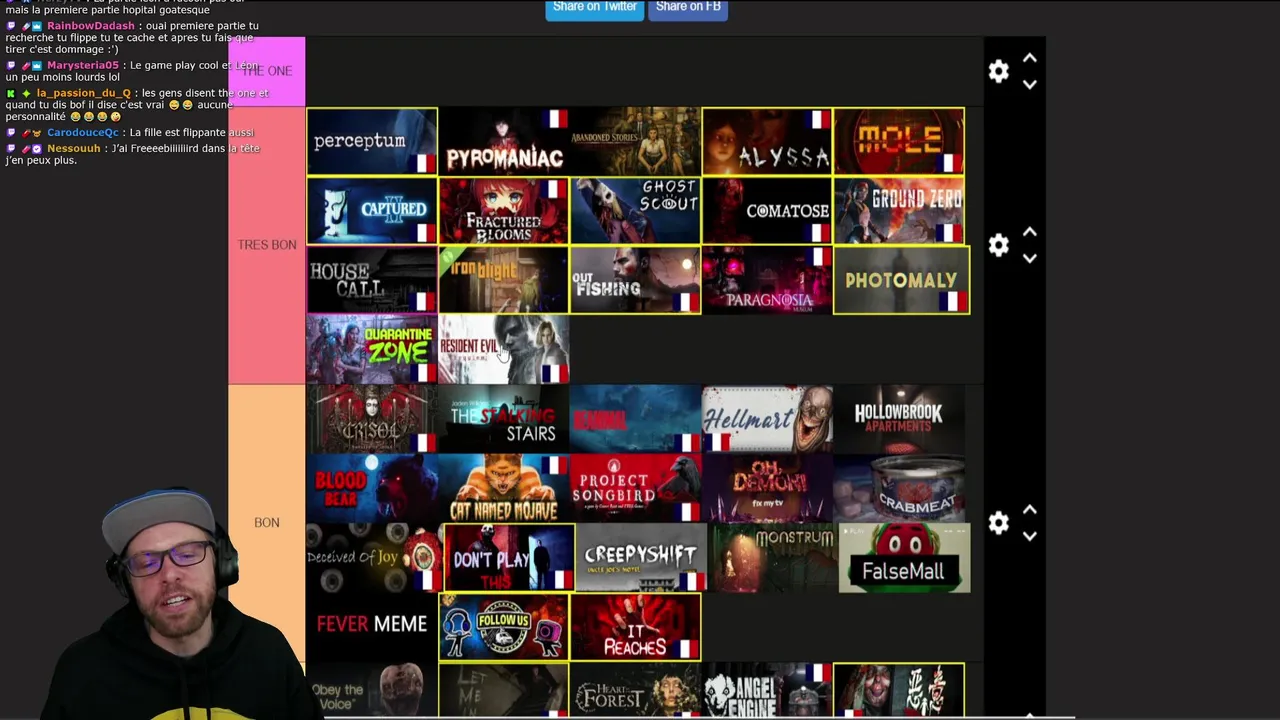Screen dimensions: 1280x720
Task: Pick the Comatose game tile
Action: (767, 211)
